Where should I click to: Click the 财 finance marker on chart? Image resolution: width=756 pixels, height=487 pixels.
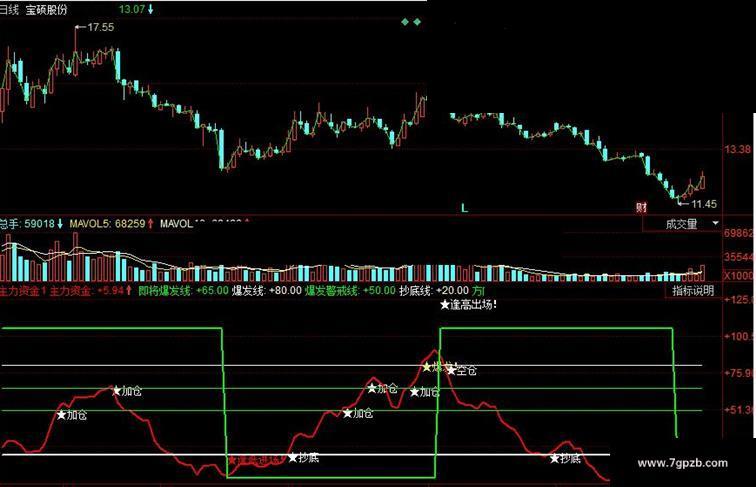pos(641,207)
